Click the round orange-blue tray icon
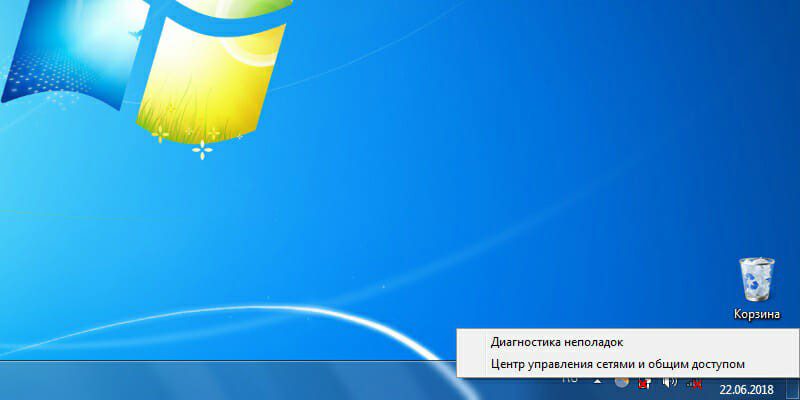Viewport: 800px width, 400px height. click(621, 382)
